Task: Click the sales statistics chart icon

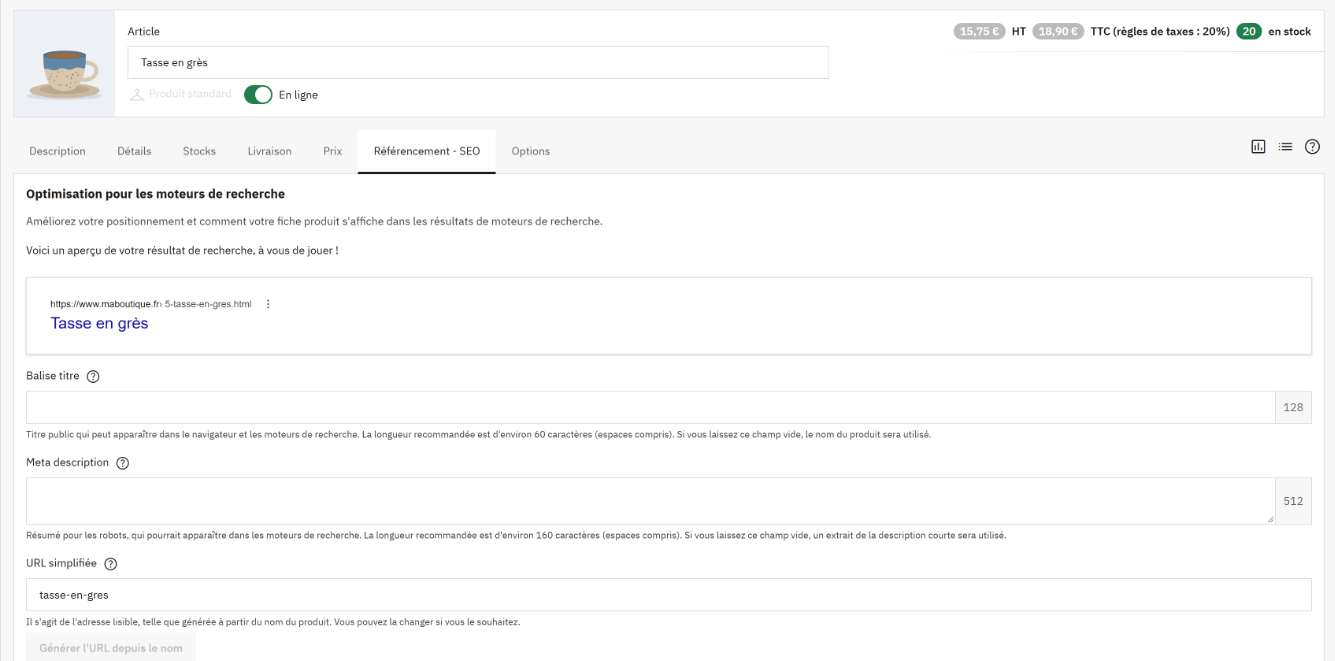Action: tap(1258, 147)
